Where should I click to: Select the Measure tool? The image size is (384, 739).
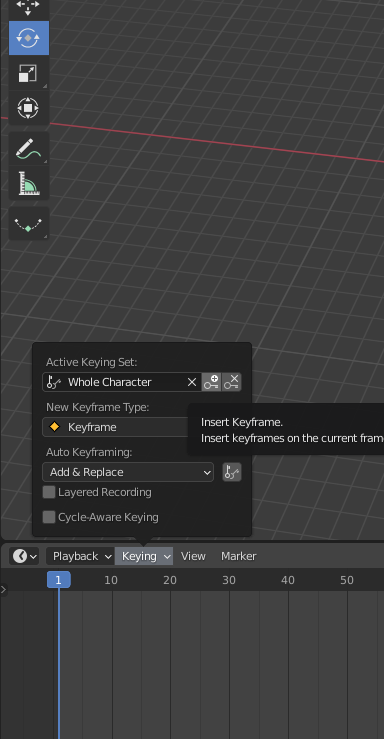(x=29, y=183)
